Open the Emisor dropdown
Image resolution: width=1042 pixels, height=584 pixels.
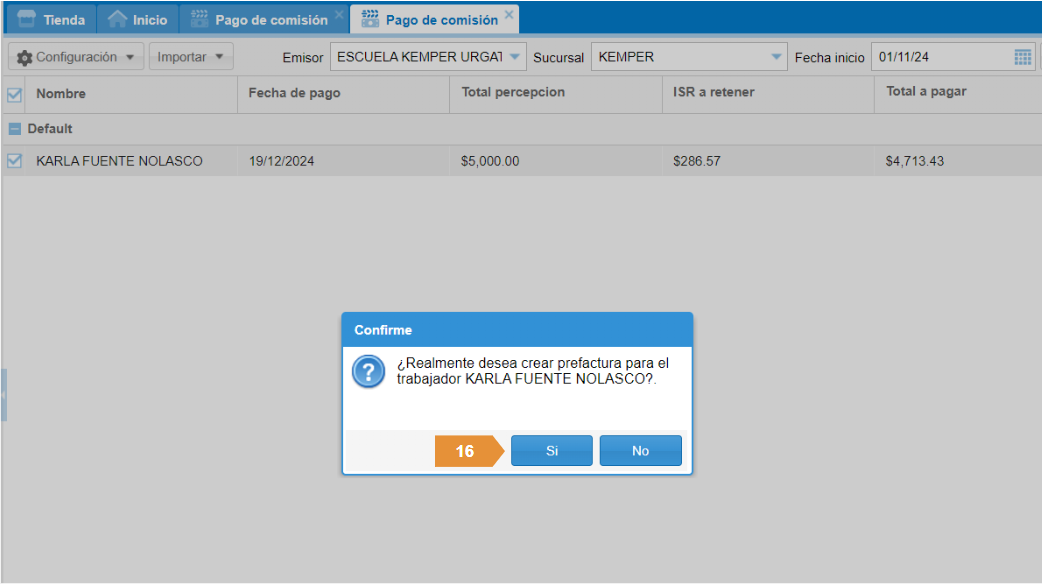tap(514, 57)
